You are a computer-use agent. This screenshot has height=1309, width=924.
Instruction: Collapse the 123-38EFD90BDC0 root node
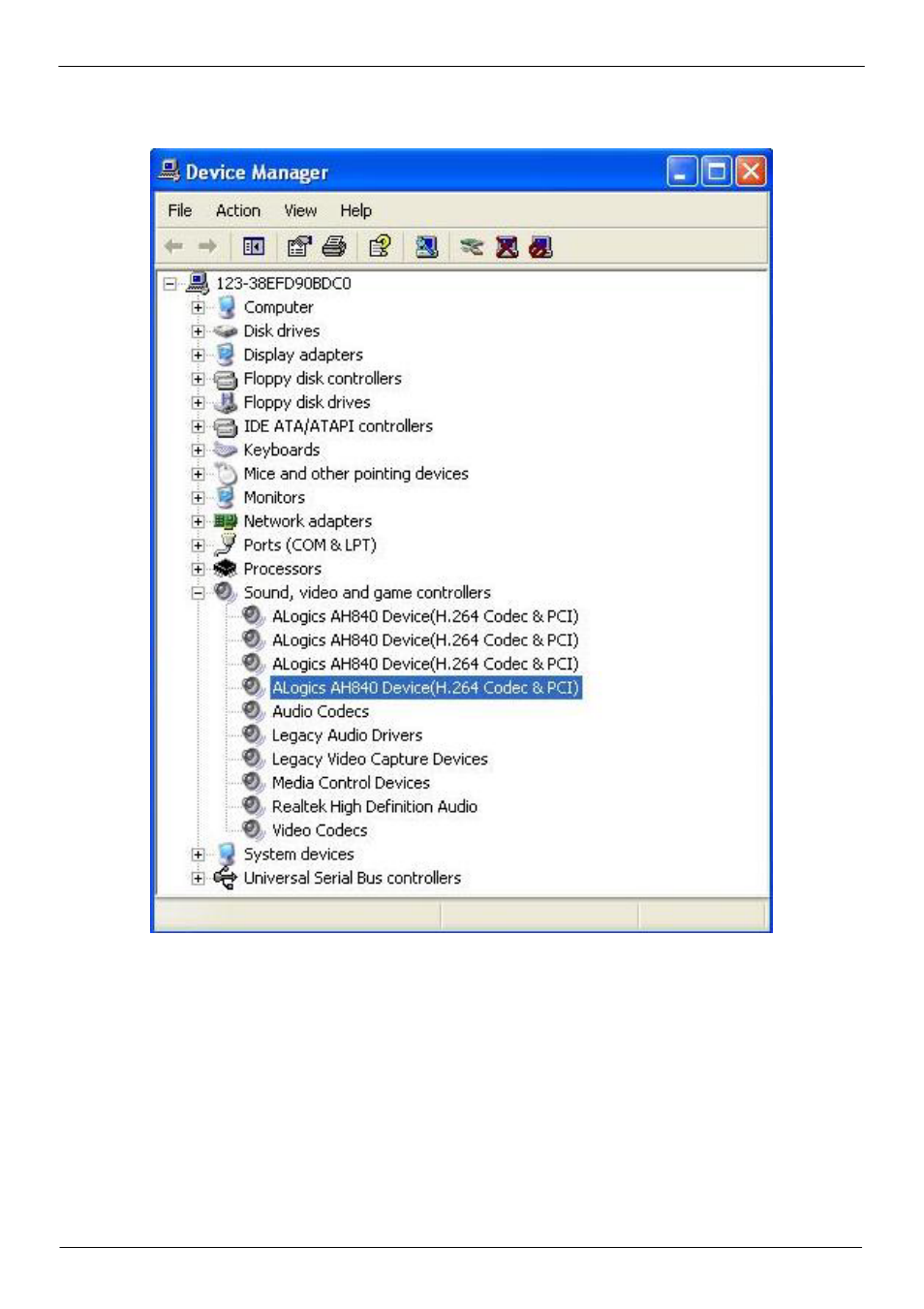pos(170,284)
